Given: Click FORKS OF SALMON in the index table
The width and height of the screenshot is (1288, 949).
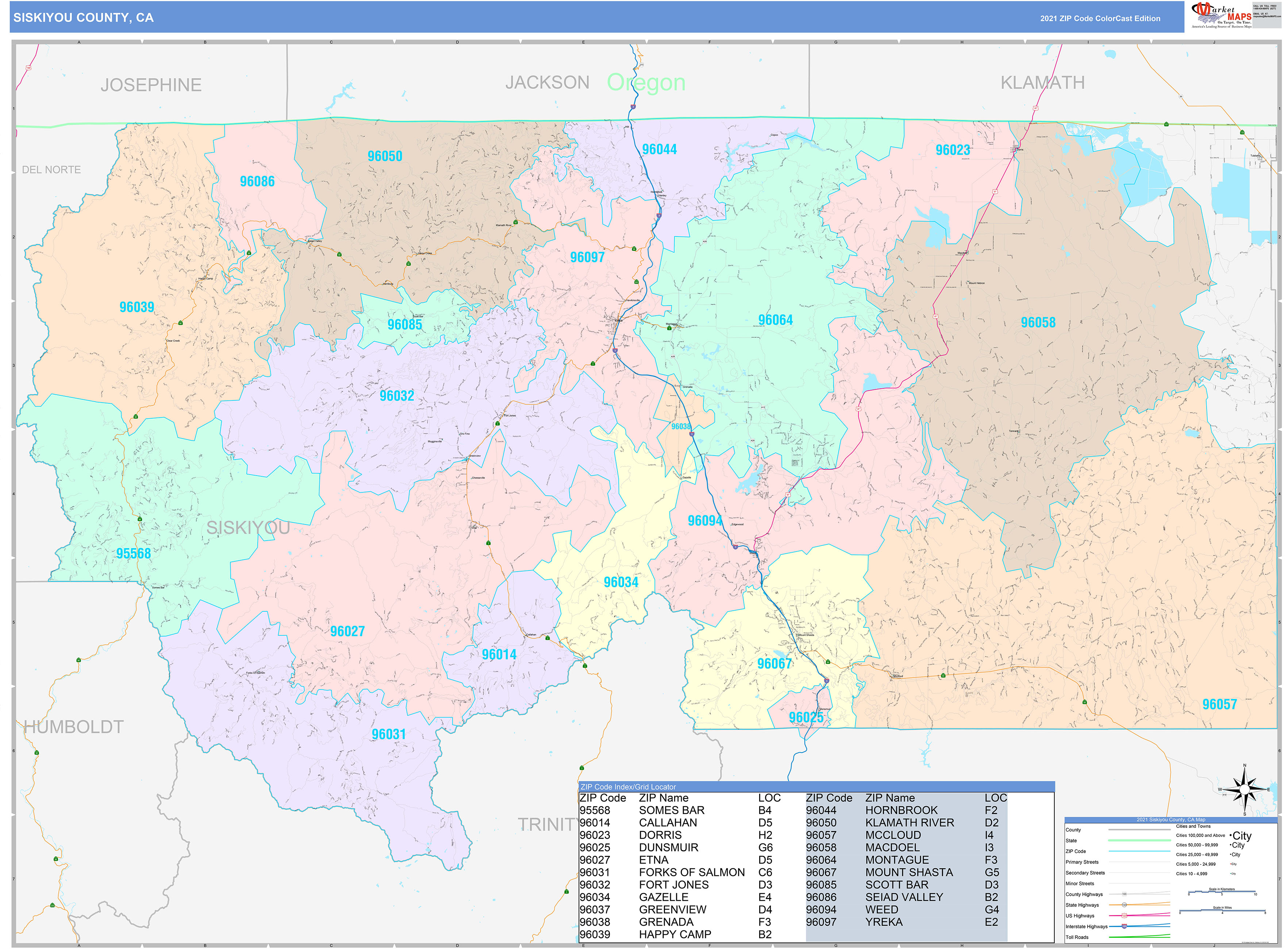Looking at the screenshot, I should click(692, 872).
